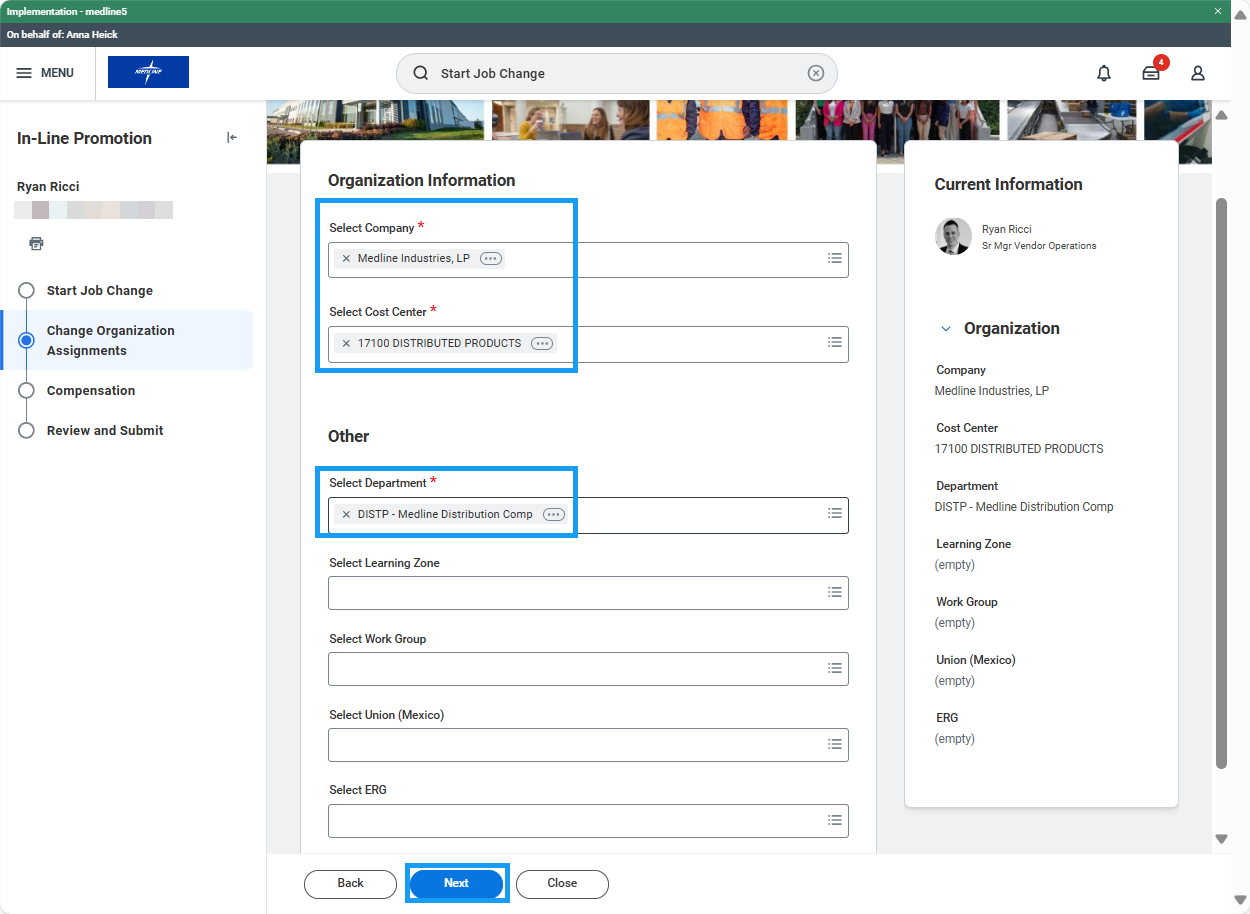Go to Change Organization Assignments step
The width and height of the screenshot is (1250, 914).
(x=110, y=340)
